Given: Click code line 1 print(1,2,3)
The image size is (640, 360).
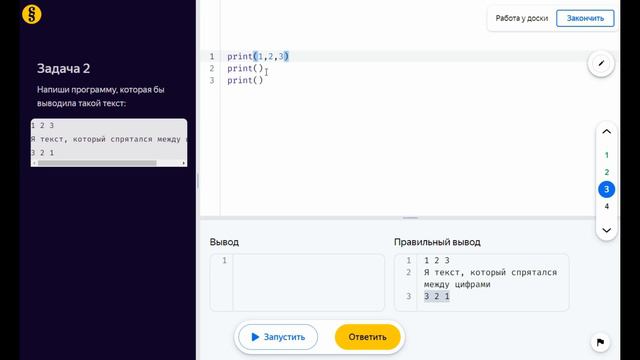Looking at the screenshot, I should [x=258, y=56].
